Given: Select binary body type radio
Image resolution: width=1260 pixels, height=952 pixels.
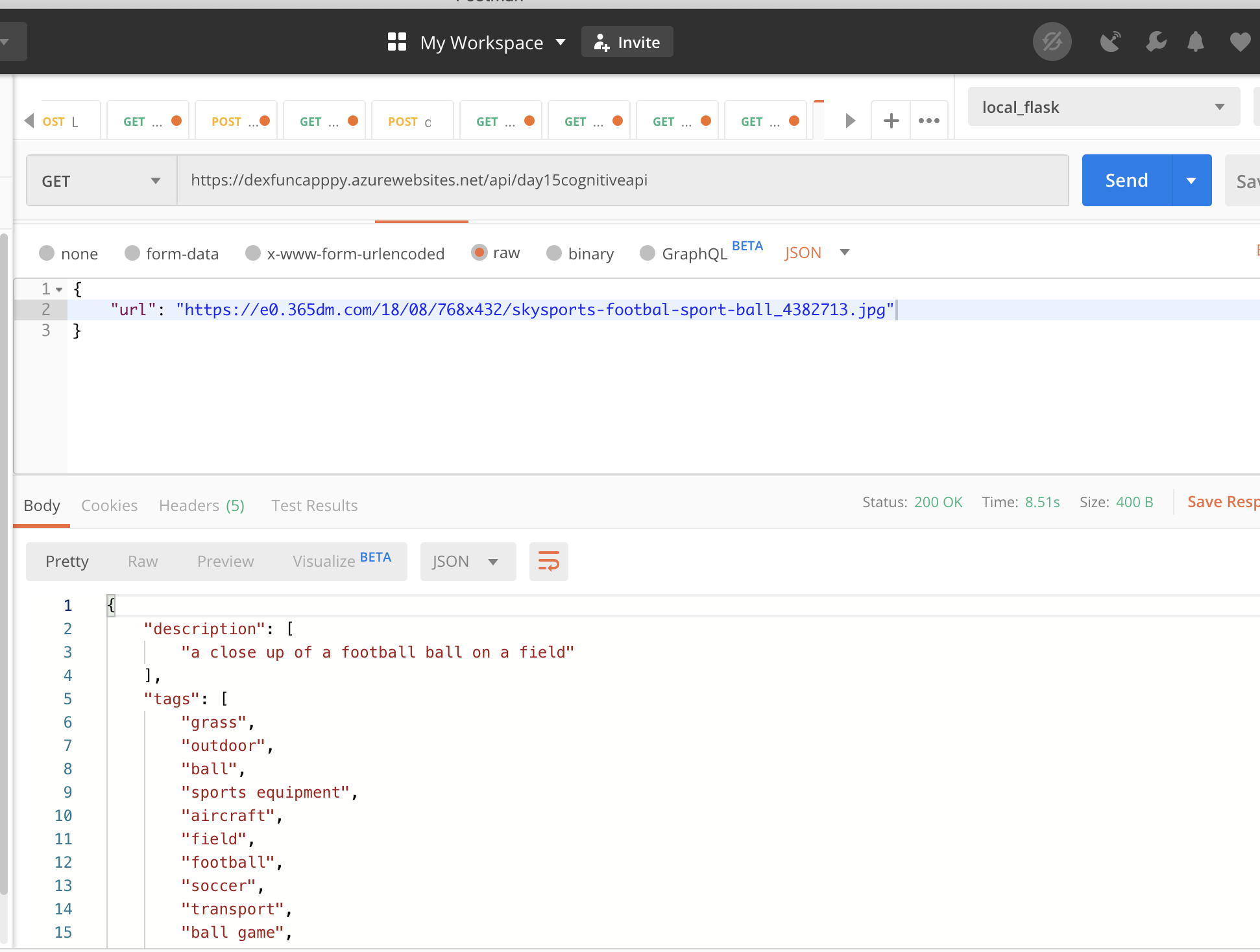Looking at the screenshot, I should tap(554, 253).
